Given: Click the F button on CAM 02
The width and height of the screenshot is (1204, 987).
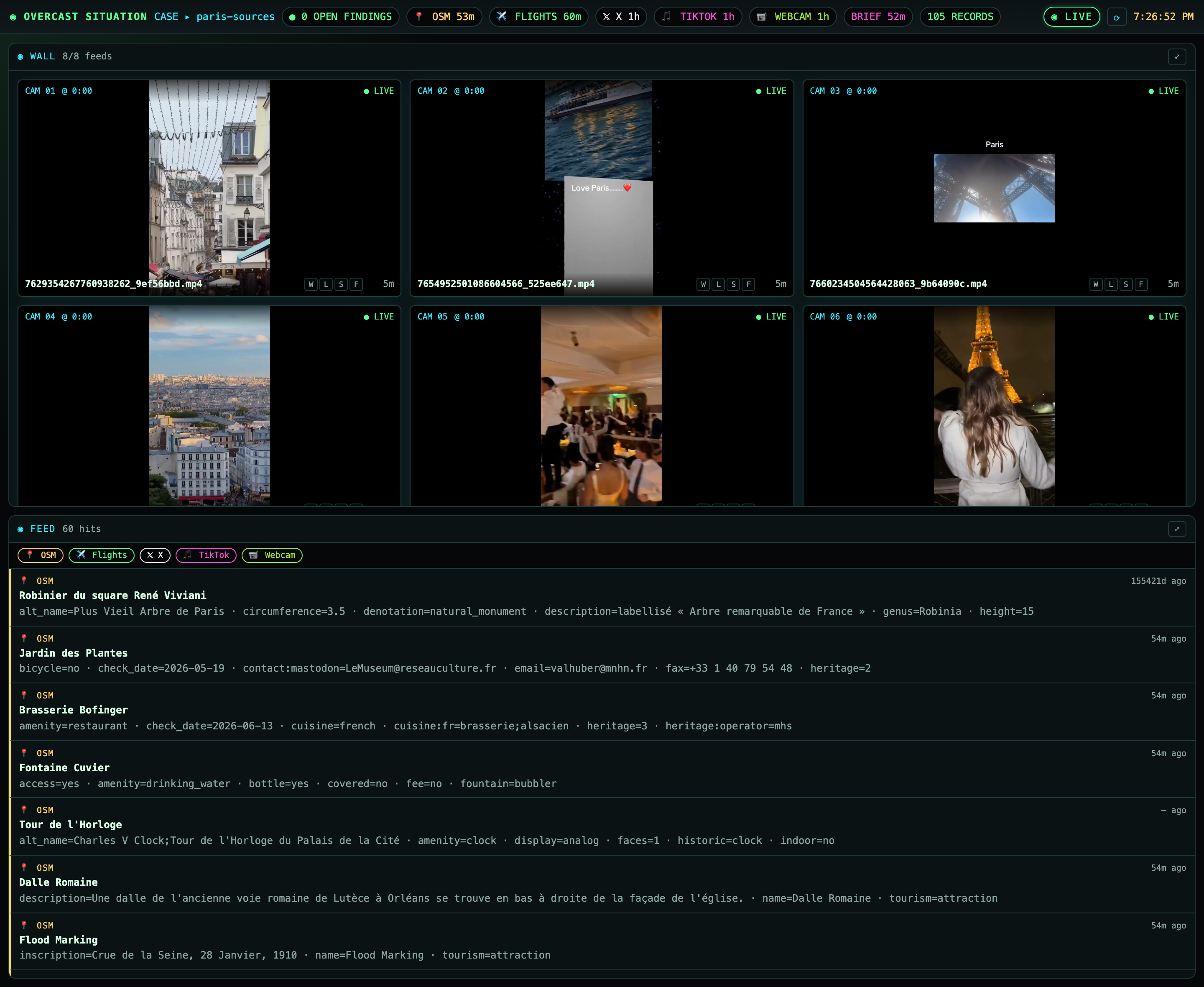Looking at the screenshot, I should pyautogui.click(x=748, y=284).
